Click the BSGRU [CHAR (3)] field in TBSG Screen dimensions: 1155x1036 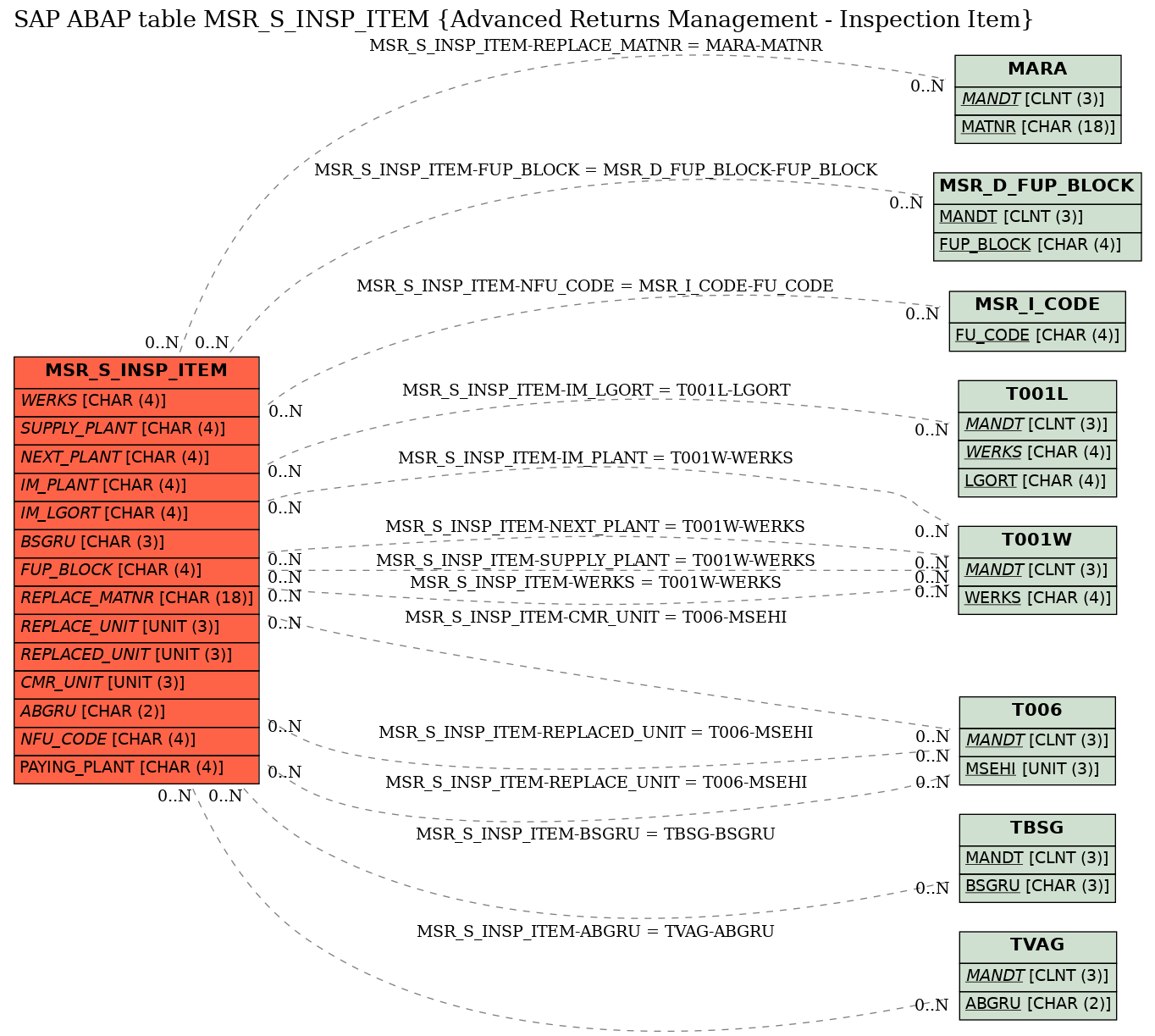[1037, 887]
